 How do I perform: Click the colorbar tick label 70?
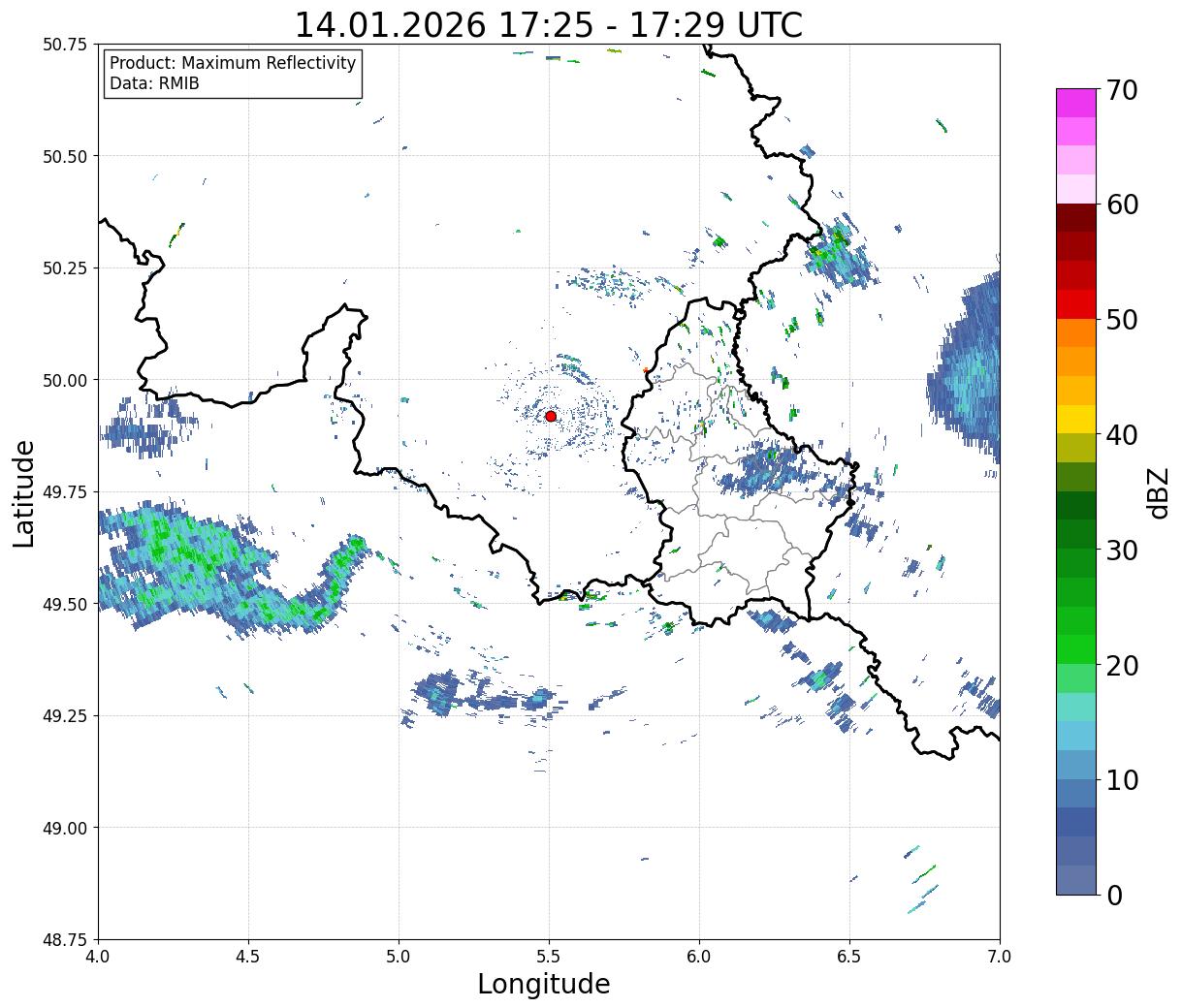(1122, 90)
